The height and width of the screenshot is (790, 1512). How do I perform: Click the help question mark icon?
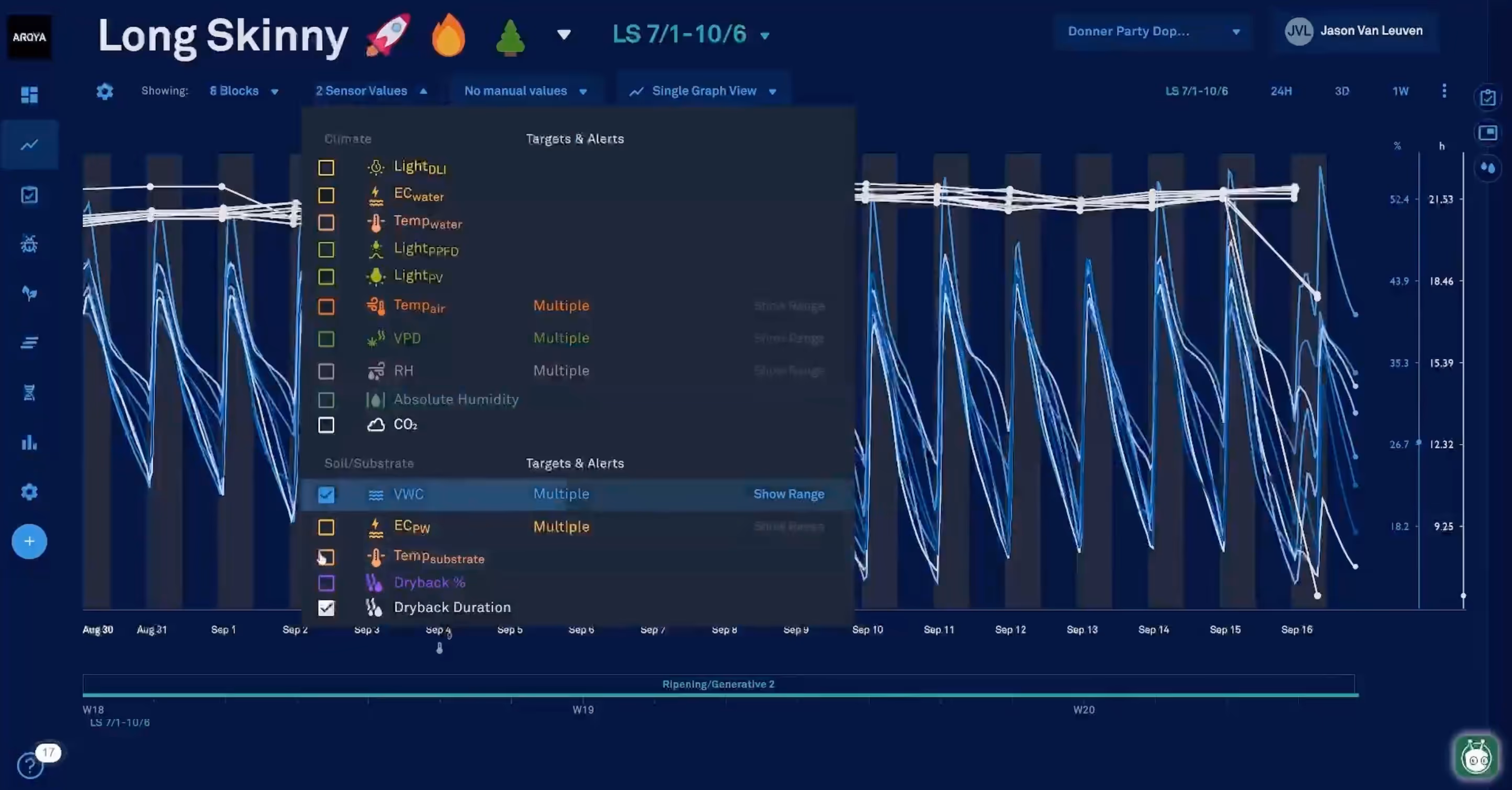(x=29, y=765)
